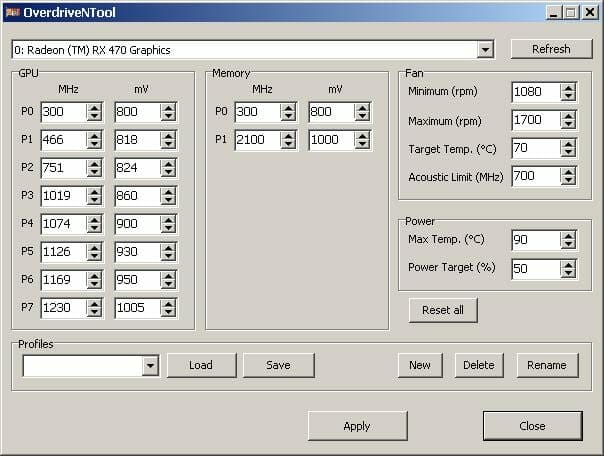
Task: Load the selected profile
Action: click(200, 365)
